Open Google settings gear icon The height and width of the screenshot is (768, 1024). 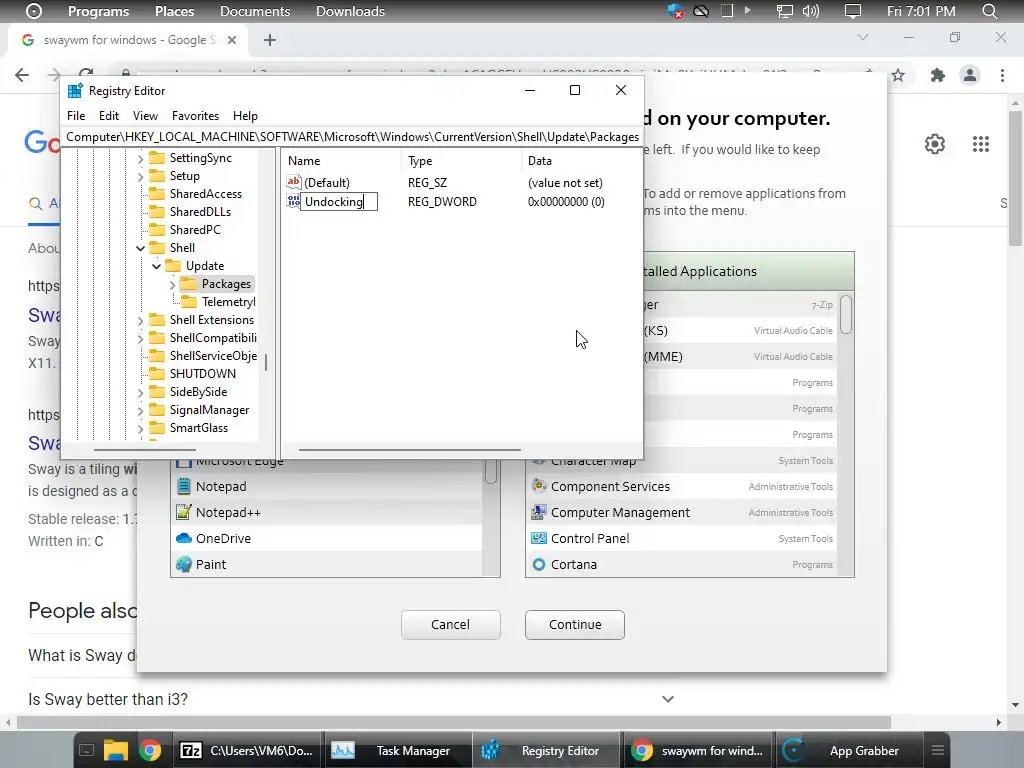935,144
